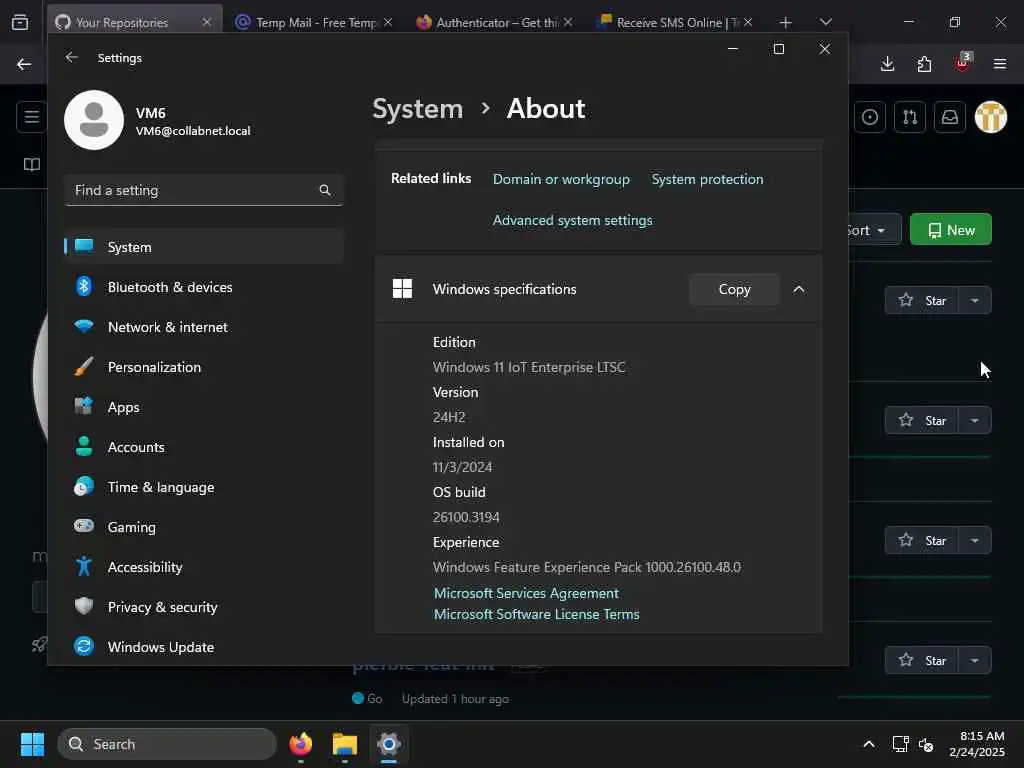
Task: Launch Firefox from the taskbar
Action: click(300, 744)
